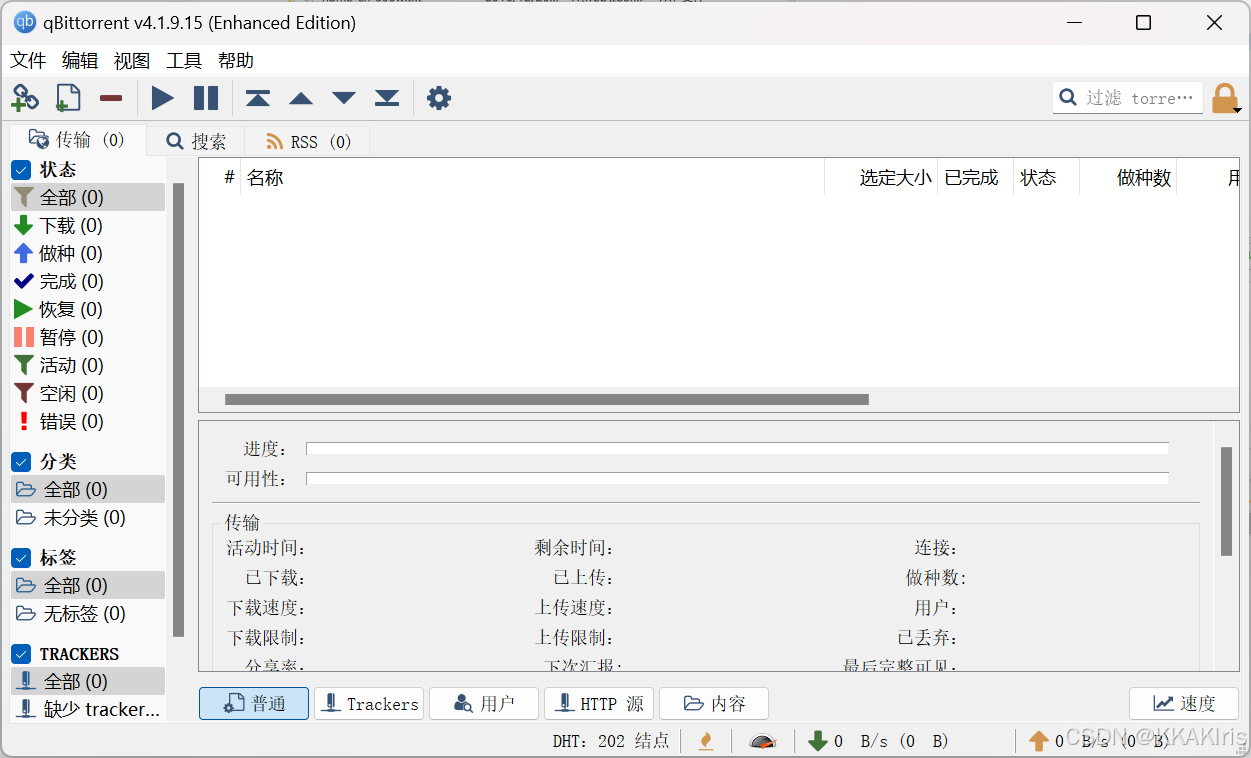
Task: Click the 用户 button
Action: (x=484, y=704)
